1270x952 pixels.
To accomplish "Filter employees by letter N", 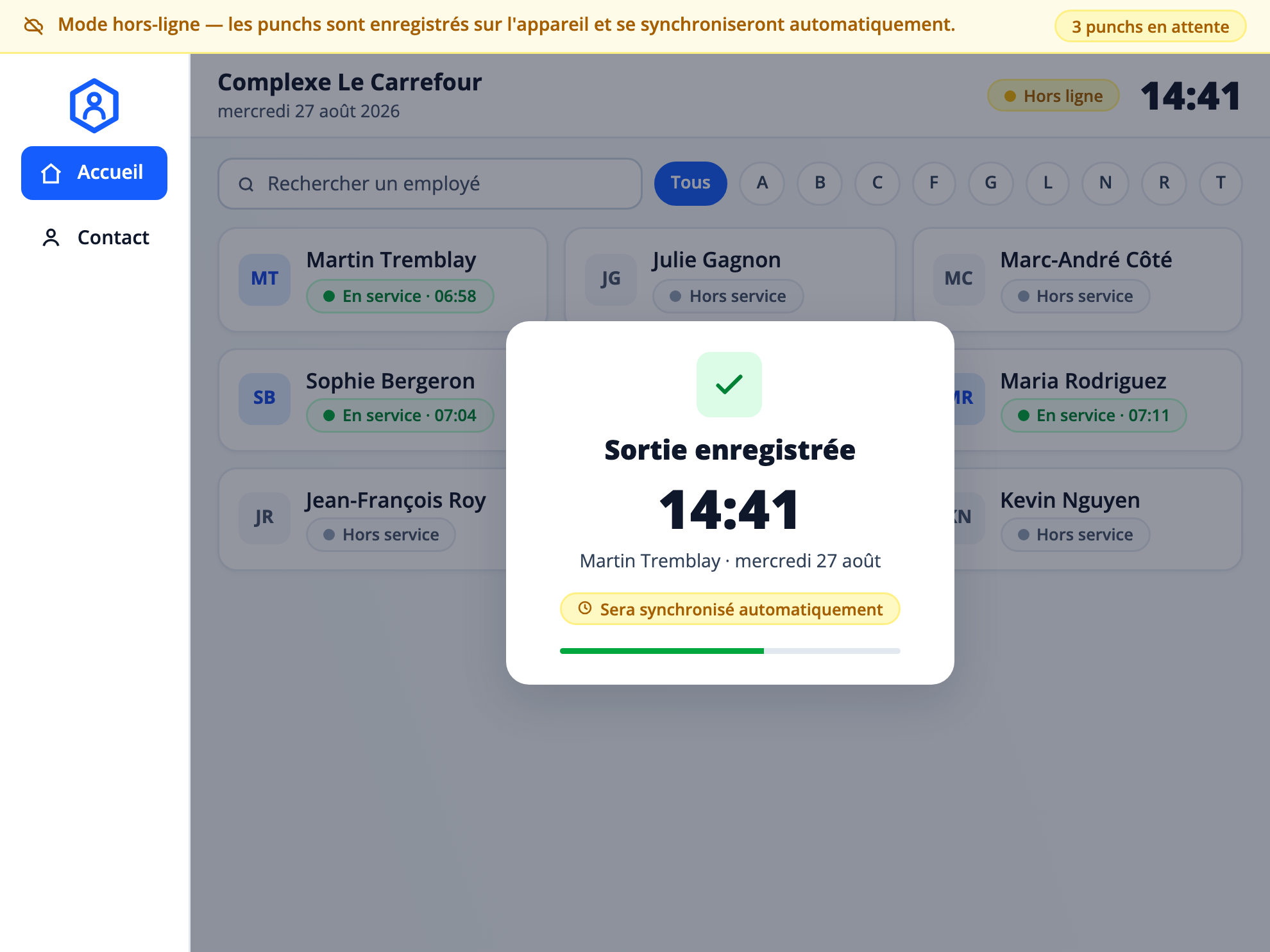I will pos(1105,183).
